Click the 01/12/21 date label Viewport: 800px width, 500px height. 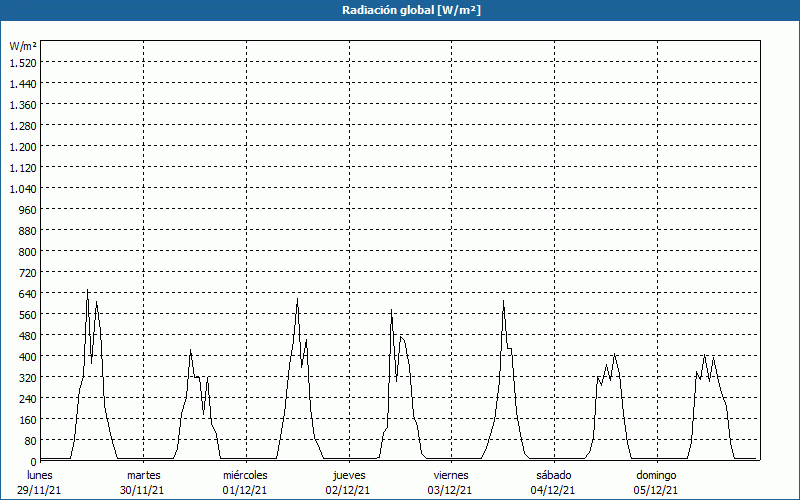pos(244,490)
